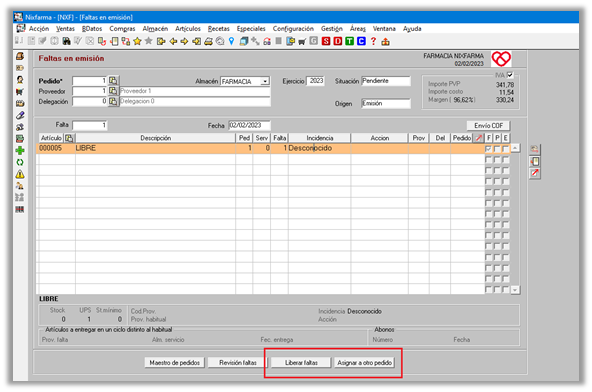Click the red pencil icon in right panel
The height and width of the screenshot is (392, 592).
click(x=534, y=173)
